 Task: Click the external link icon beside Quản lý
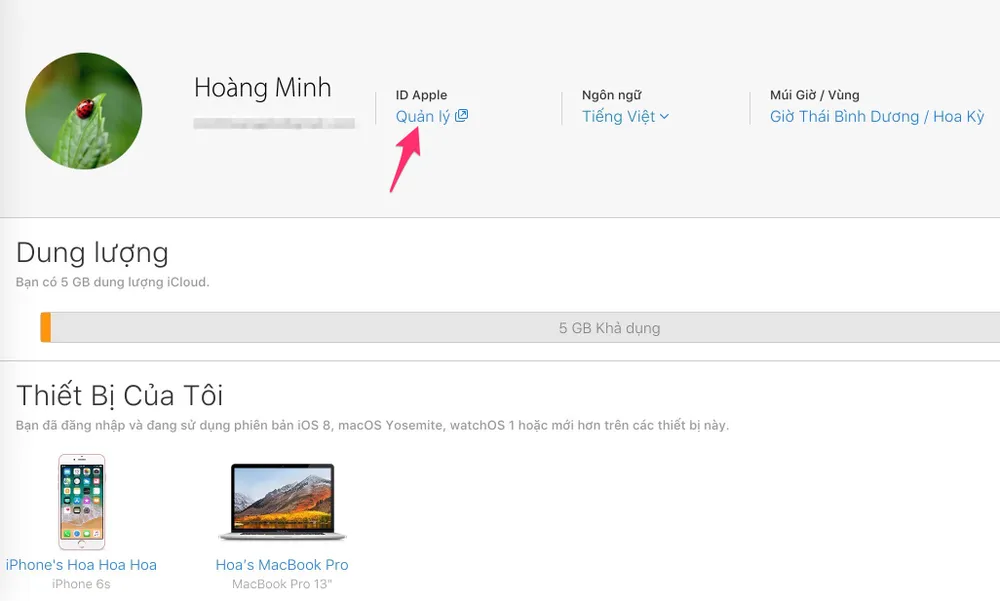461,116
